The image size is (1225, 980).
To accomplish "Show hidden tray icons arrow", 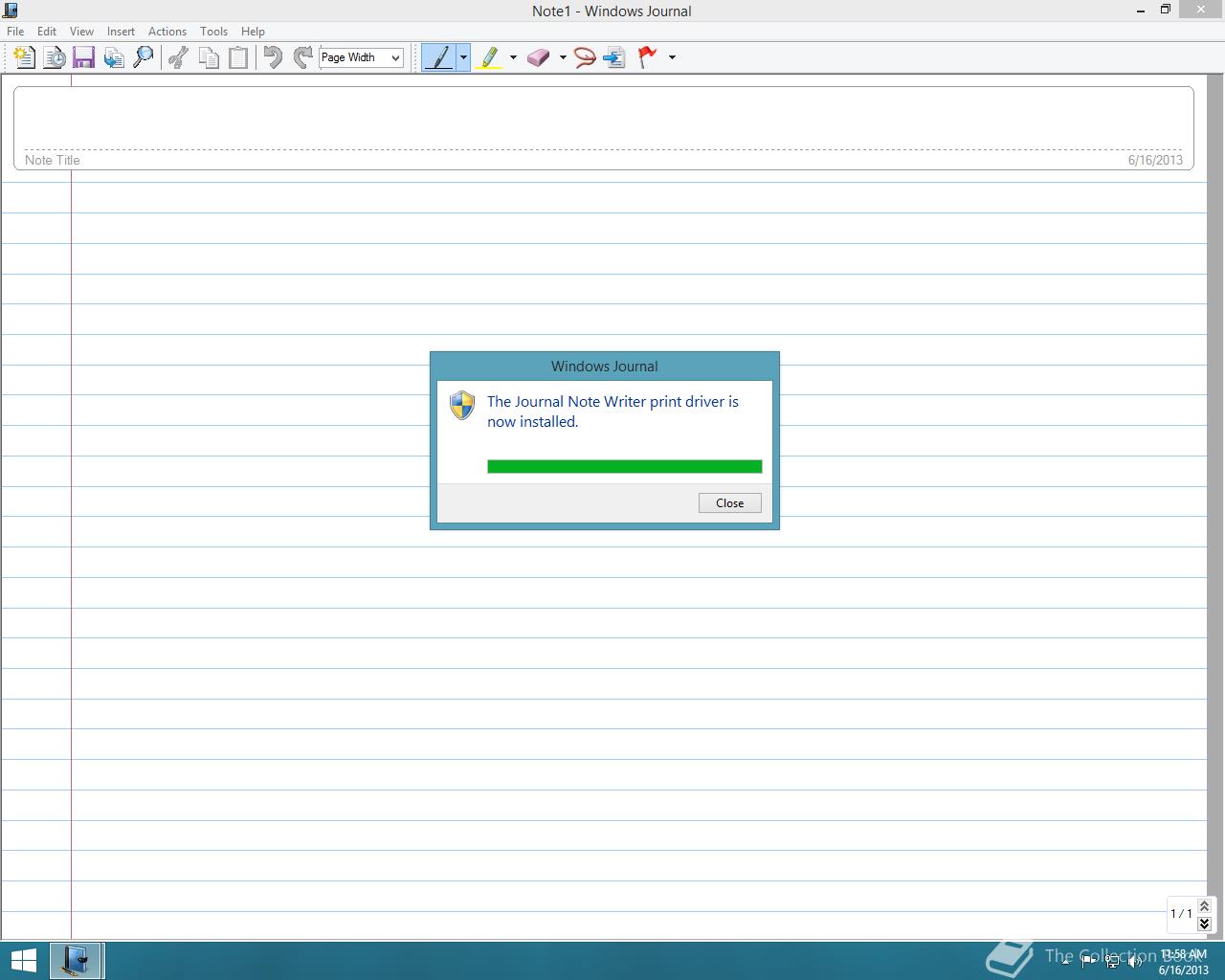I will 1066,962.
